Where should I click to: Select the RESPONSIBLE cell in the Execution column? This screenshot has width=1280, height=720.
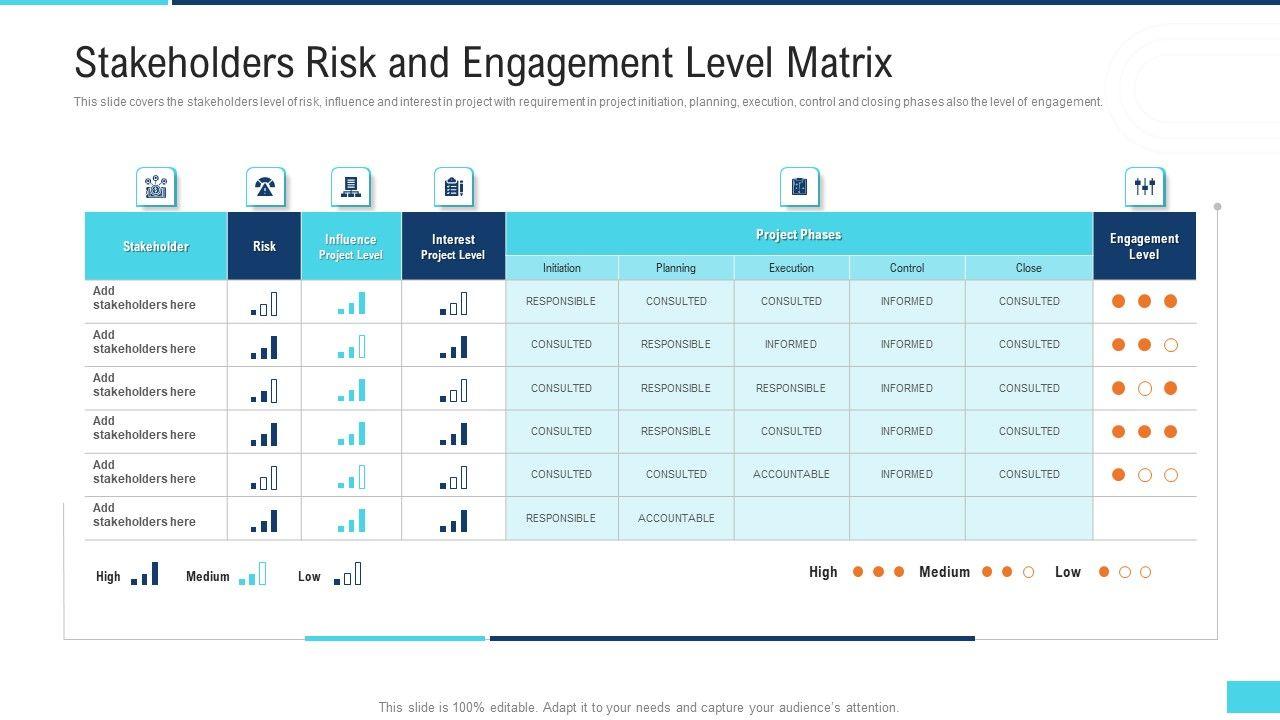point(791,388)
